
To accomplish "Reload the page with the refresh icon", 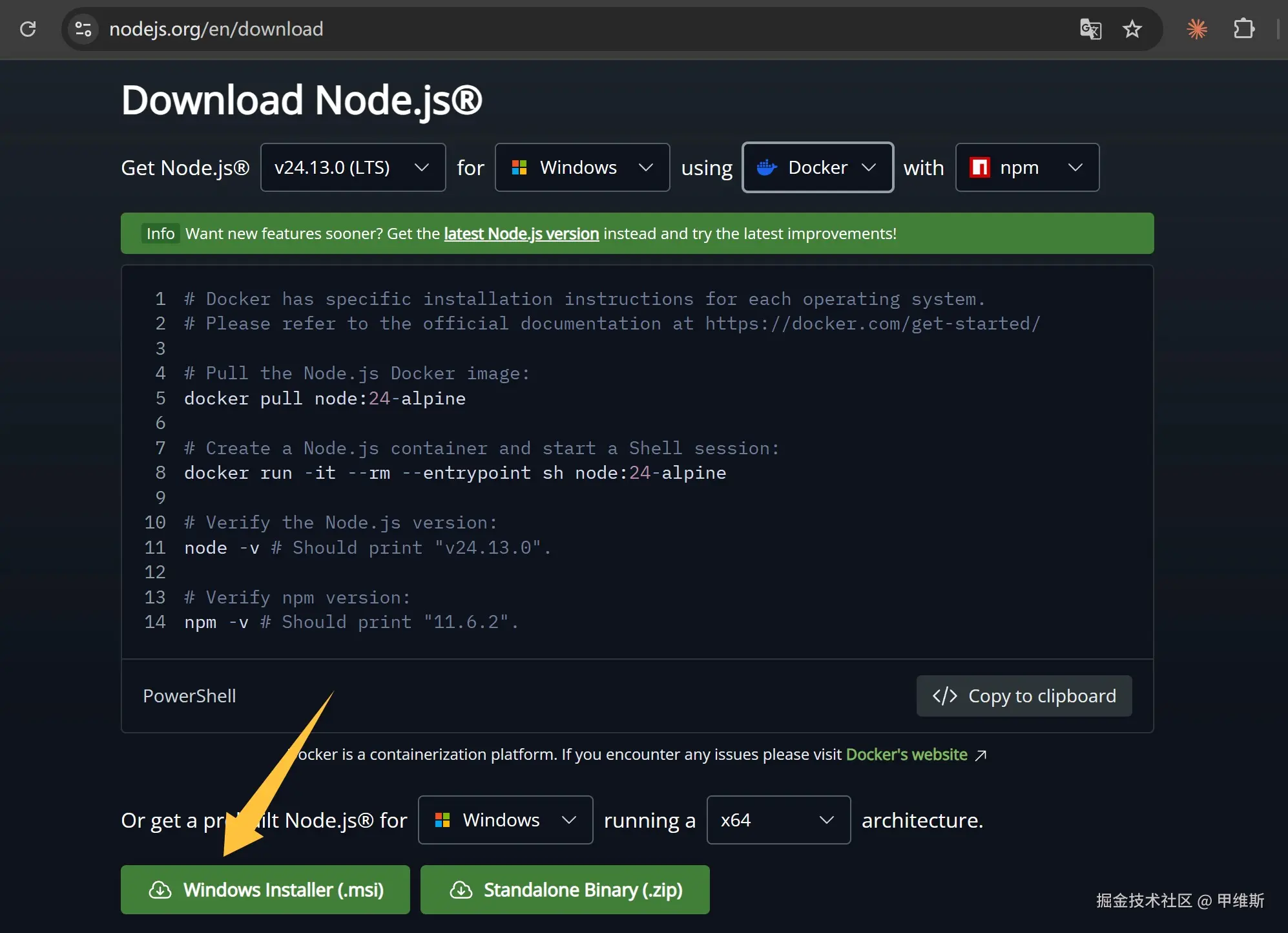I will (x=28, y=29).
